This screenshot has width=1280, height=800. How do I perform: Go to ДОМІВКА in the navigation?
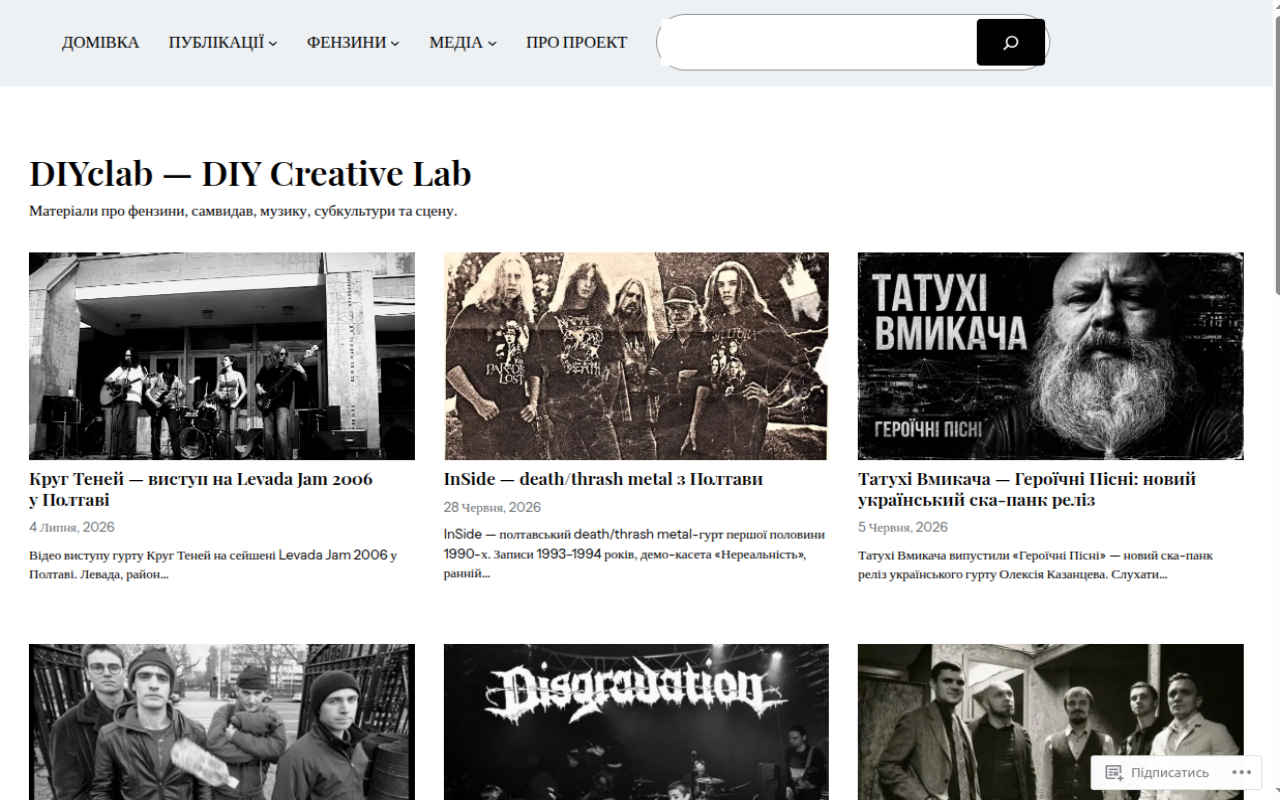[x=100, y=42]
